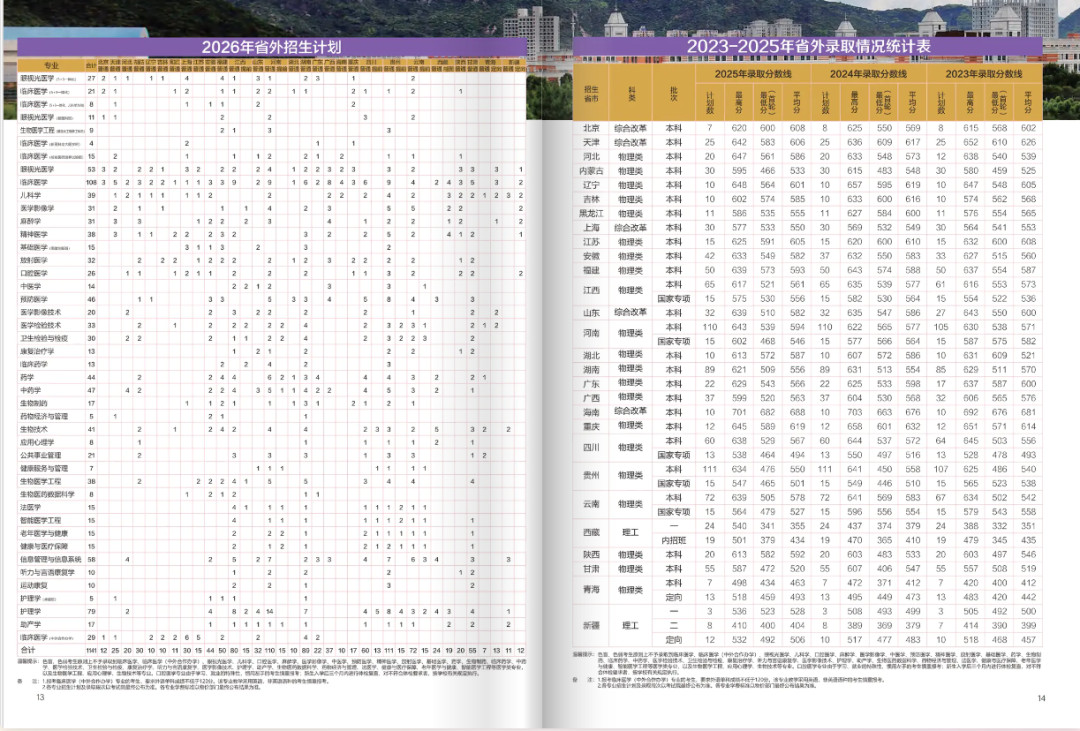
Task: Click the '2025年录取分数线' header
Action: coord(753,74)
